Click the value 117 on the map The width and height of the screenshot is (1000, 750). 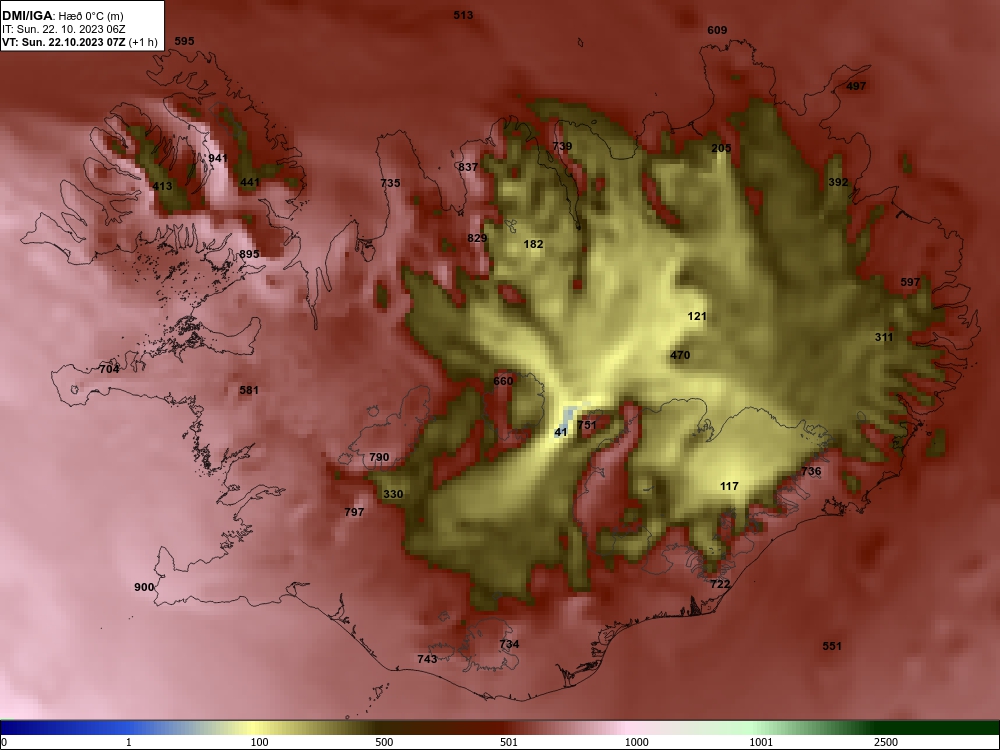(729, 486)
